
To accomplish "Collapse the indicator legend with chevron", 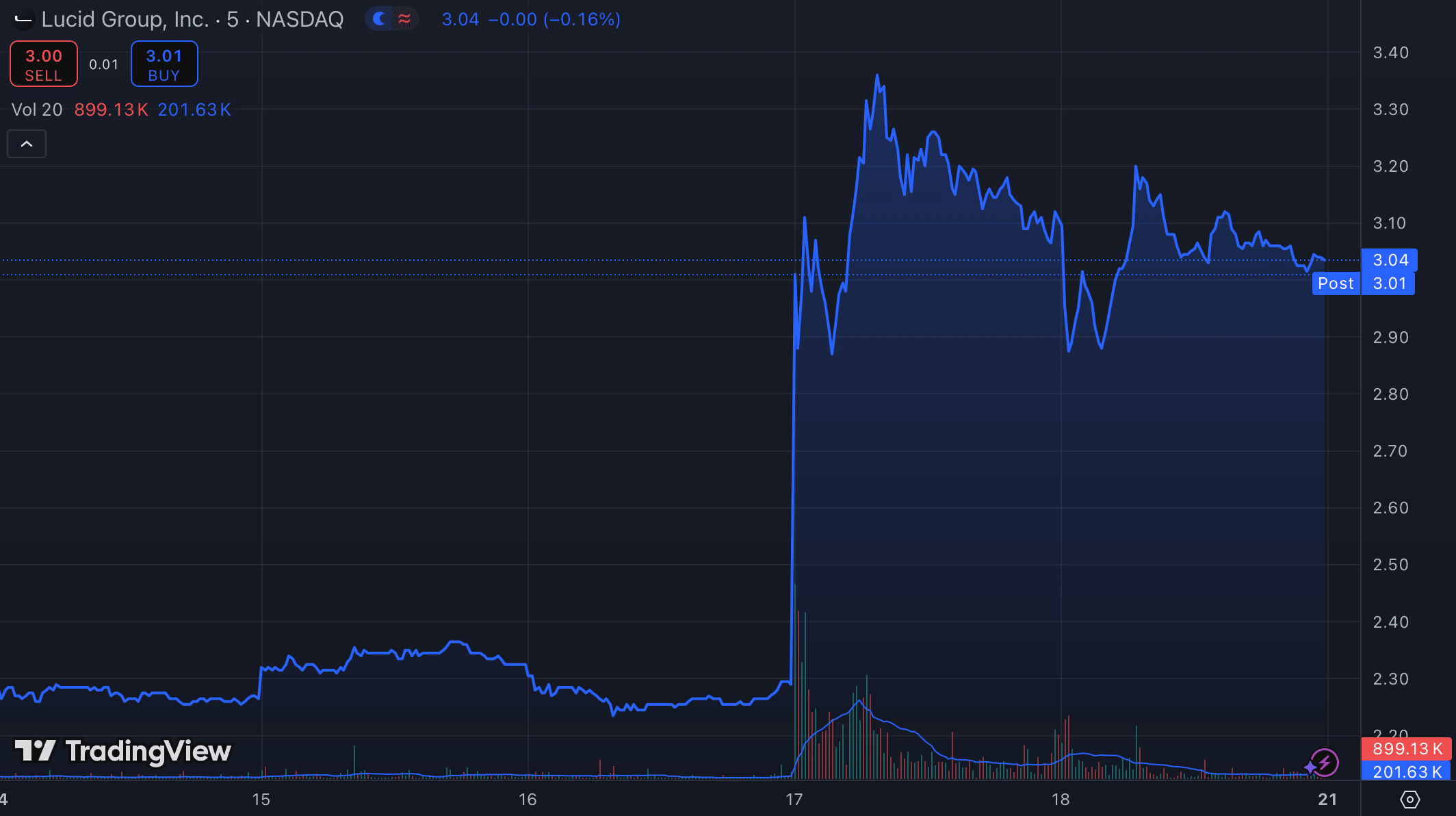I will (x=27, y=144).
